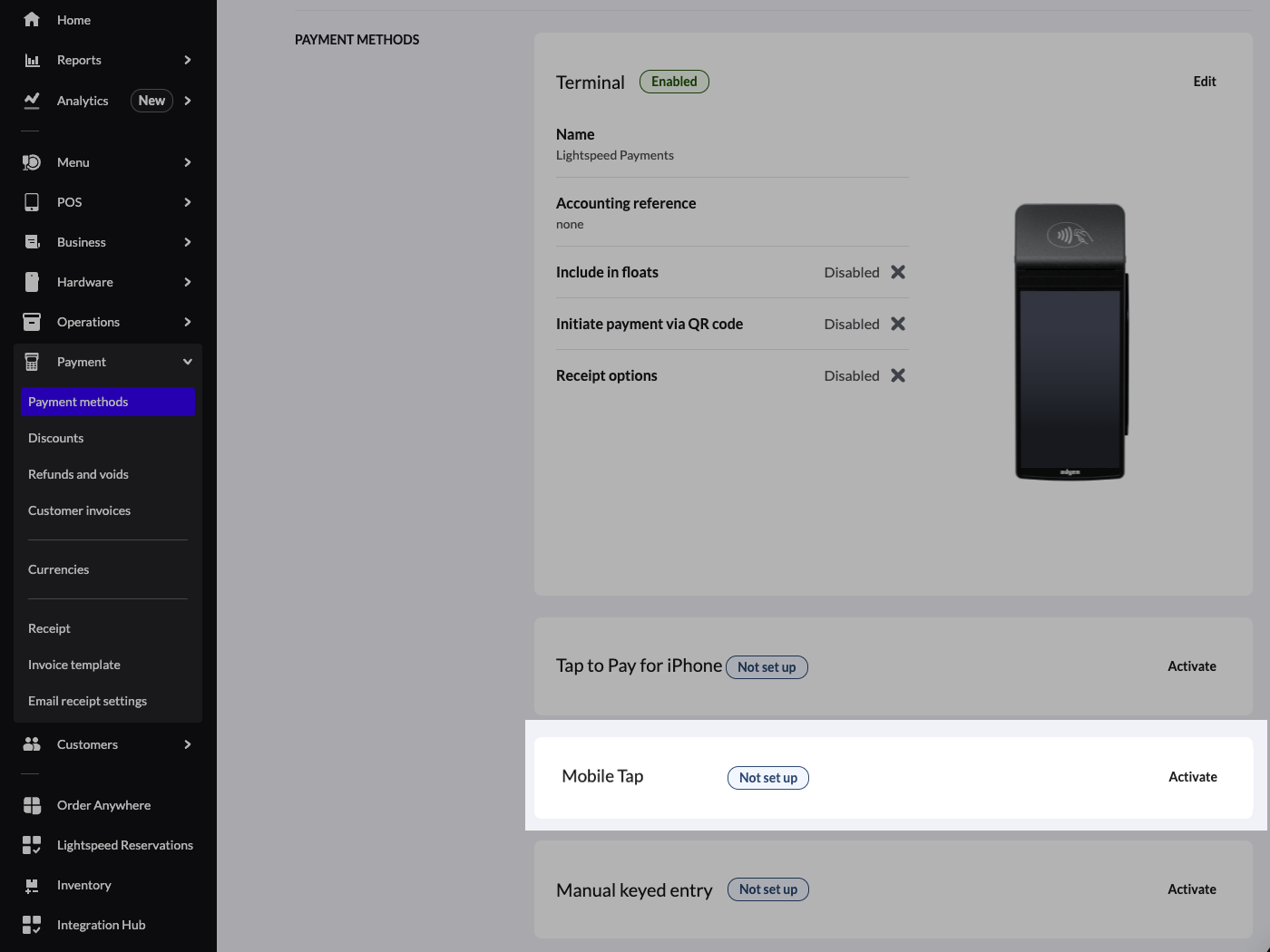This screenshot has height=952, width=1270.
Task: Open Inventory using its sidebar icon
Action: (32, 884)
